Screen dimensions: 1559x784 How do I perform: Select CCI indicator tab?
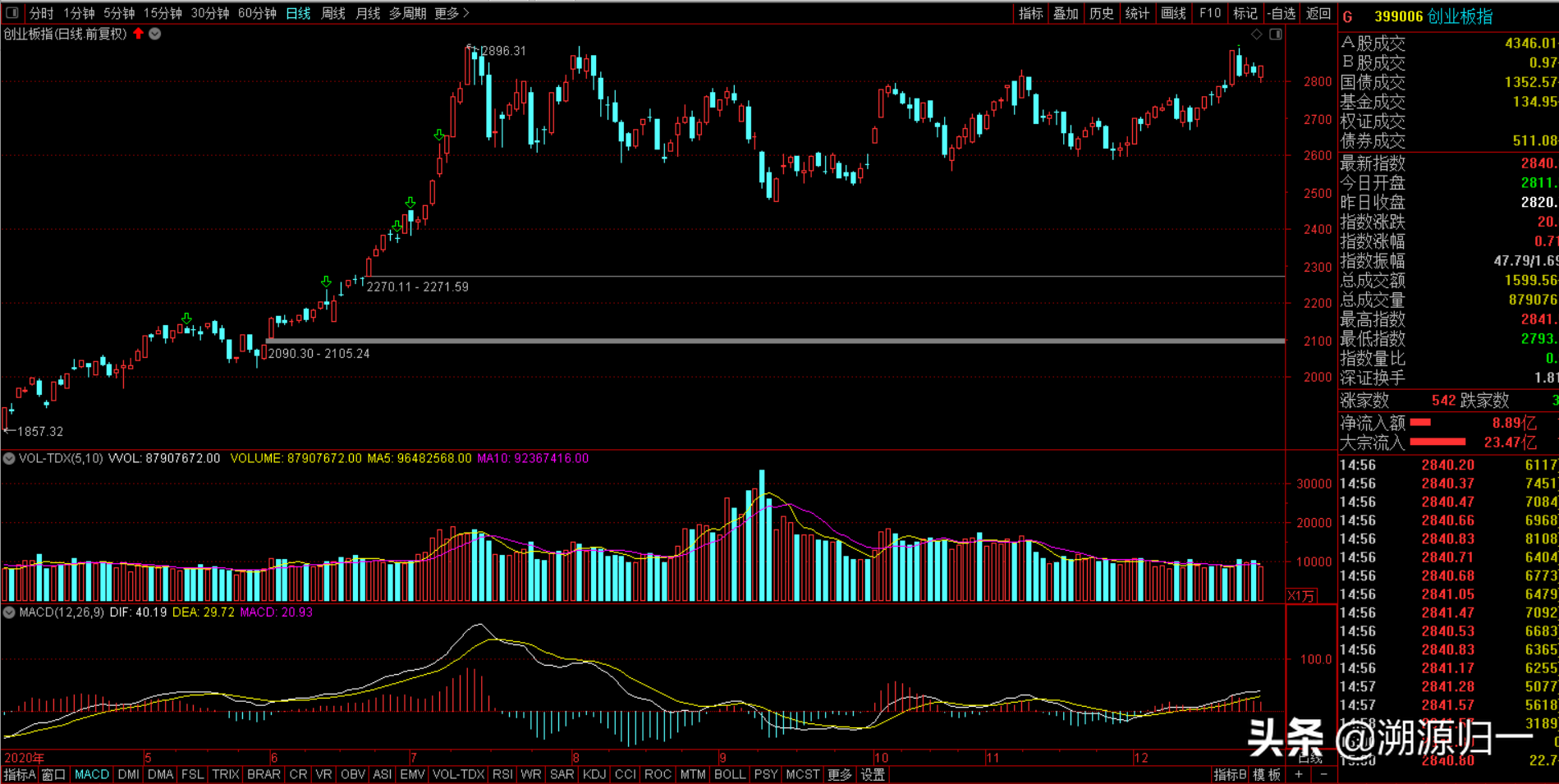626,774
